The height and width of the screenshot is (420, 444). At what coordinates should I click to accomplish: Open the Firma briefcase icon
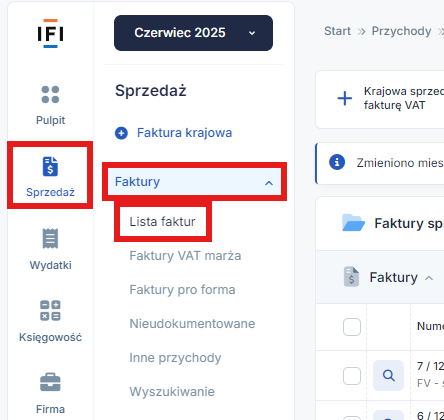[50, 382]
